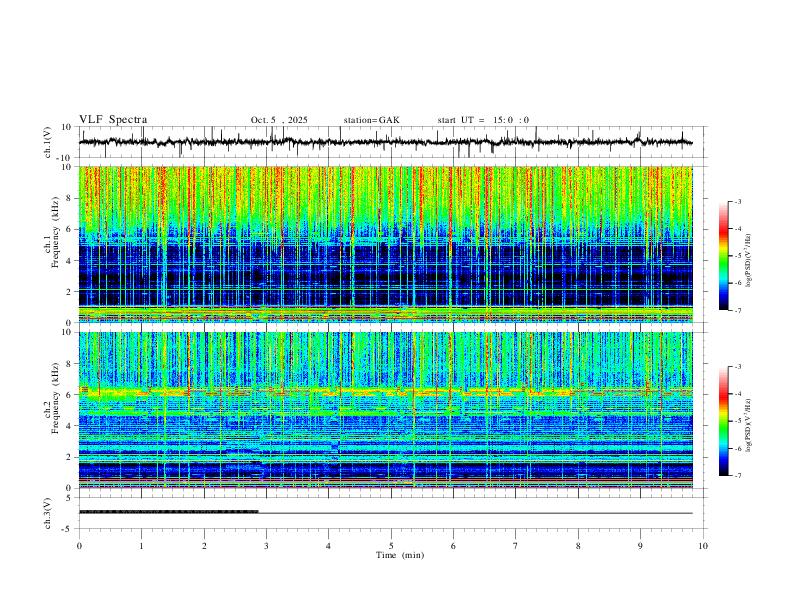Click the "-5" tick on the ch.3(V) axis

click(x=68, y=529)
